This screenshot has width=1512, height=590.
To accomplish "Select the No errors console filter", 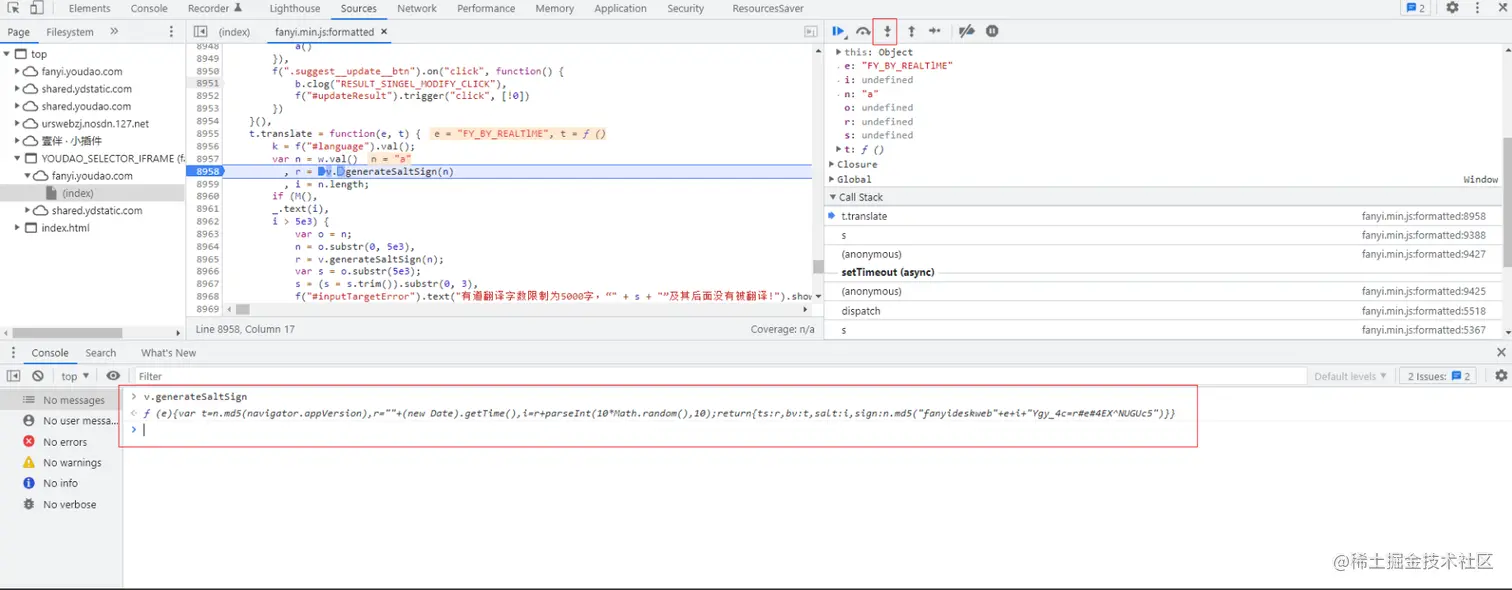I will click(61, 442).
